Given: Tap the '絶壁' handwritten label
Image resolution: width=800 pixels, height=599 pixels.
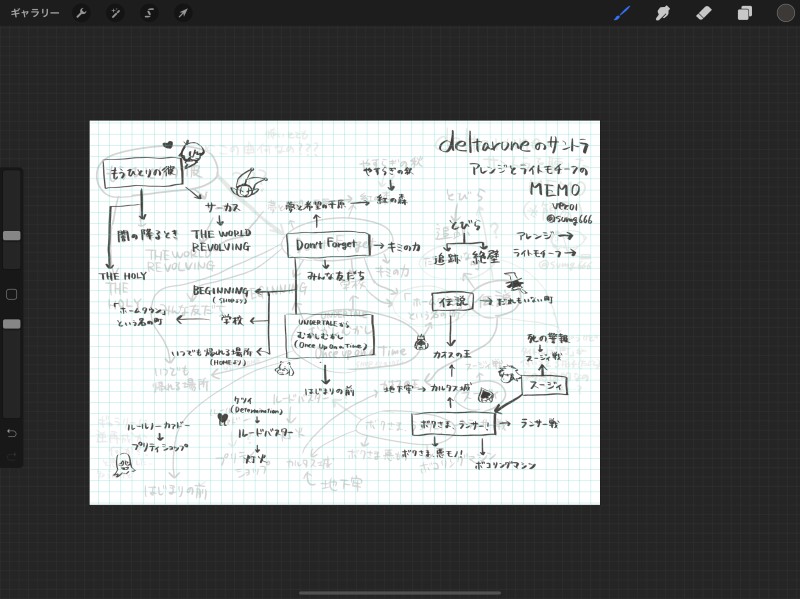Looking at the screenshot, I should [x=485, y=257].
